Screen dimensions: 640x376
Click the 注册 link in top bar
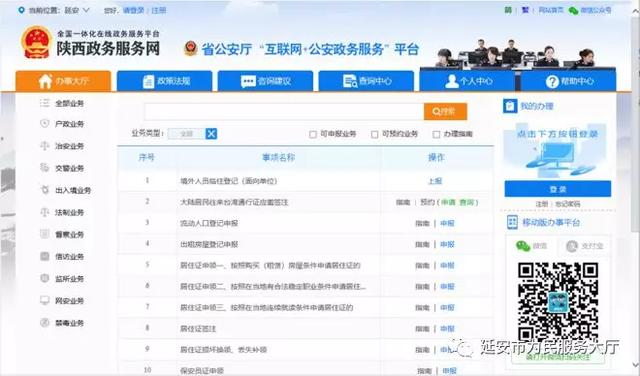click(x=159, y=11)
